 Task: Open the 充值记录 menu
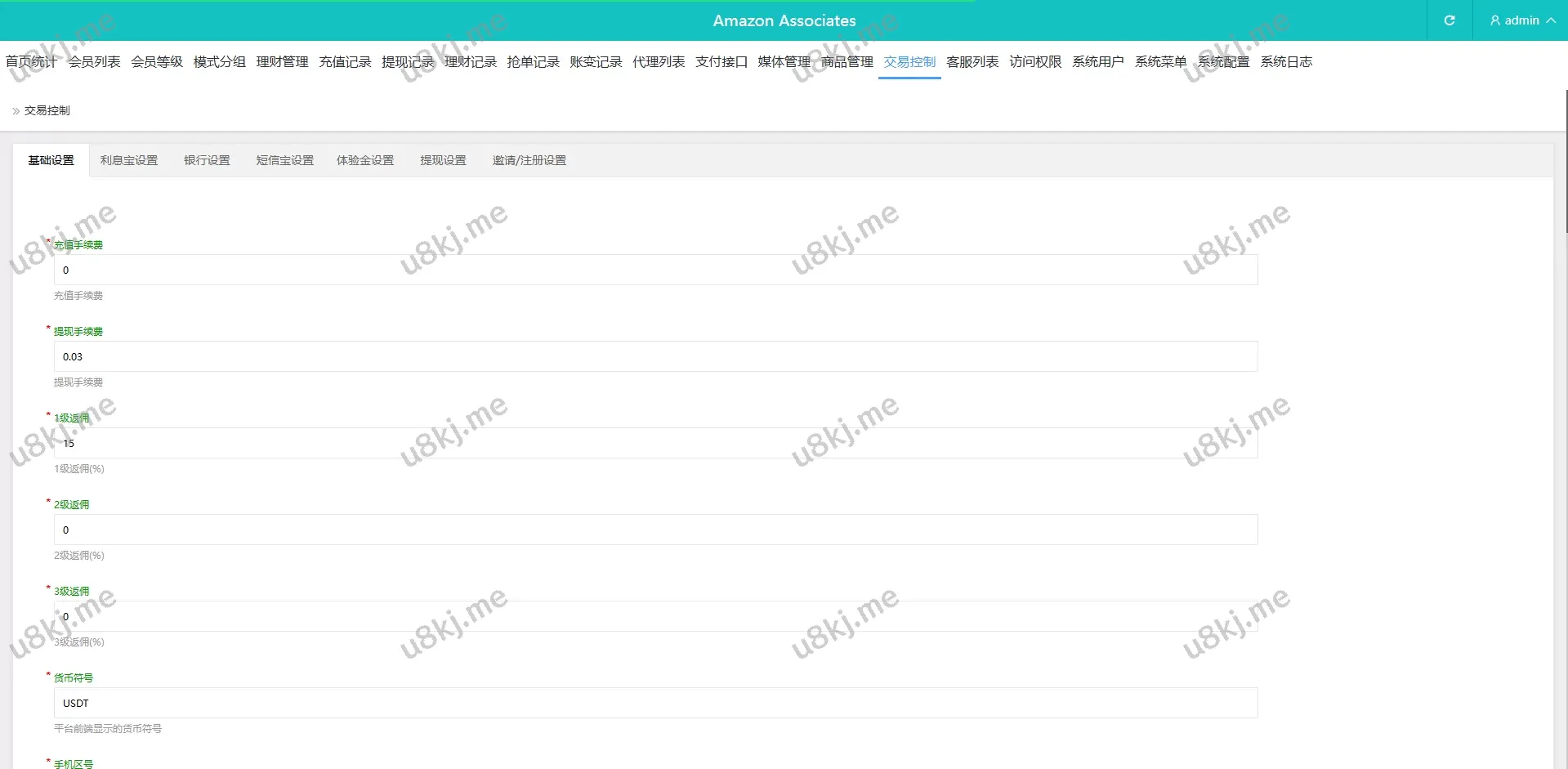(345, 62)
